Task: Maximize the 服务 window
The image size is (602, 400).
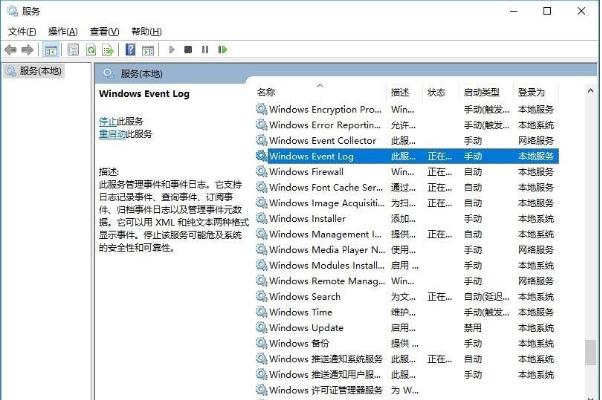Action: [x=547, y=11]
